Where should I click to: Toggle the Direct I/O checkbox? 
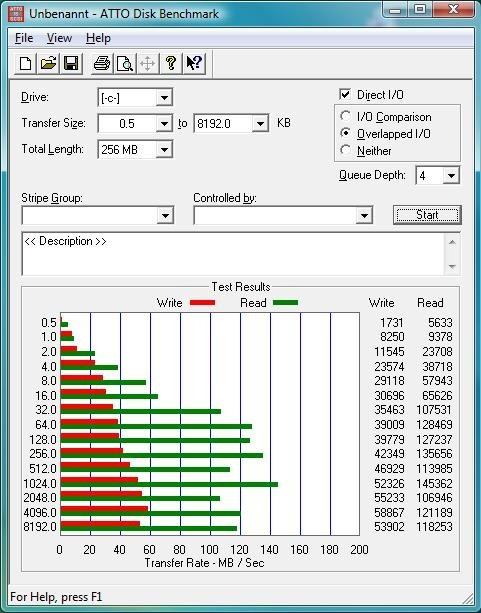click(345, 94)
